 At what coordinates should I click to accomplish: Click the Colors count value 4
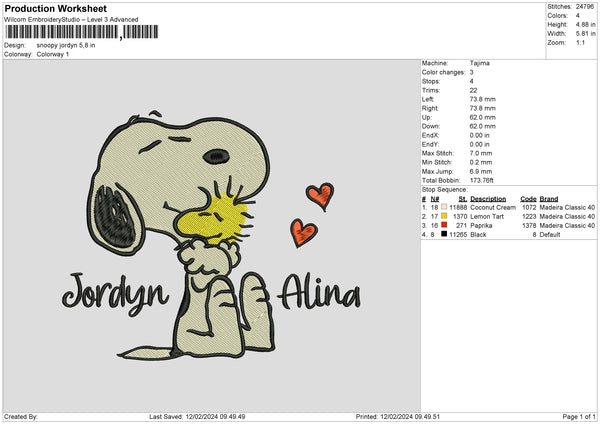(577, 16)
